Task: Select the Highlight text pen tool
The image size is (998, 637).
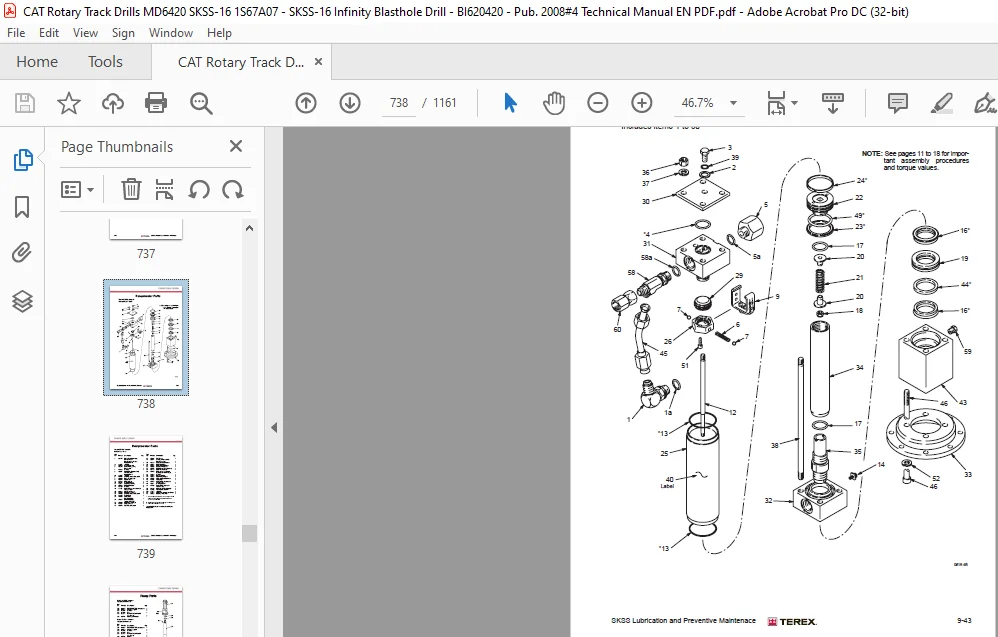Action: (x=941, y=102)
